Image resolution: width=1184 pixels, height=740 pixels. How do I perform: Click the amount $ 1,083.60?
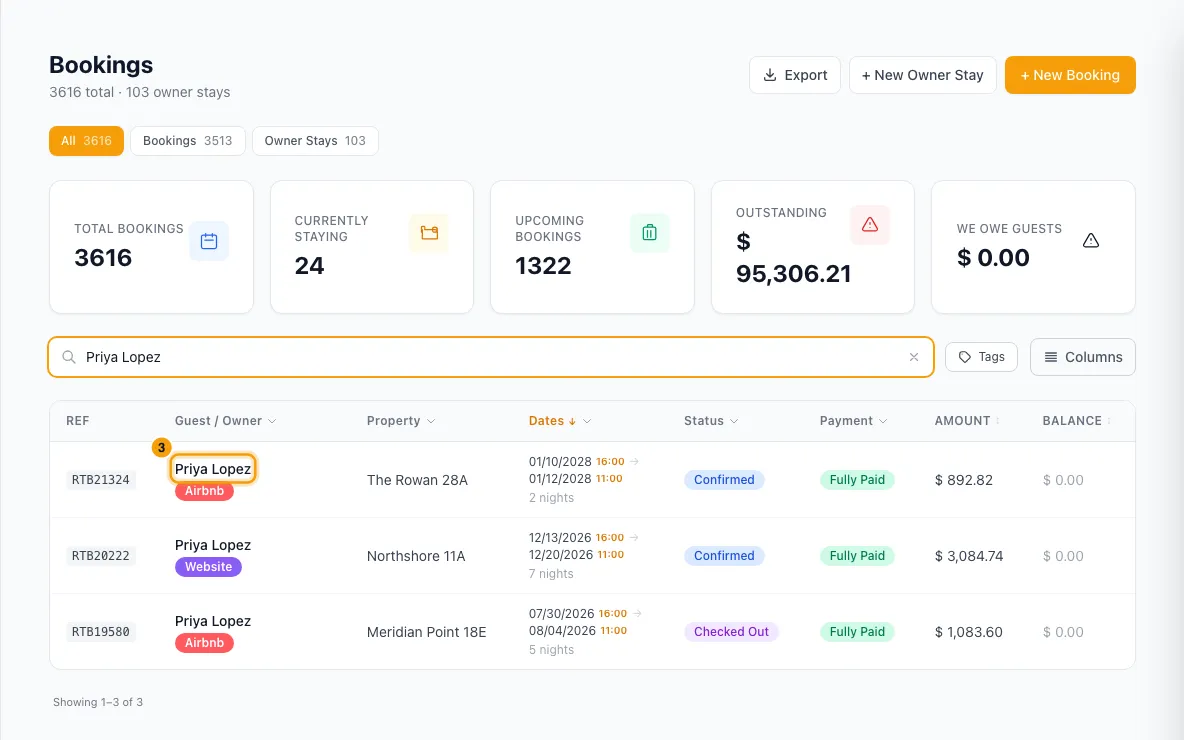tap(969, 632)
